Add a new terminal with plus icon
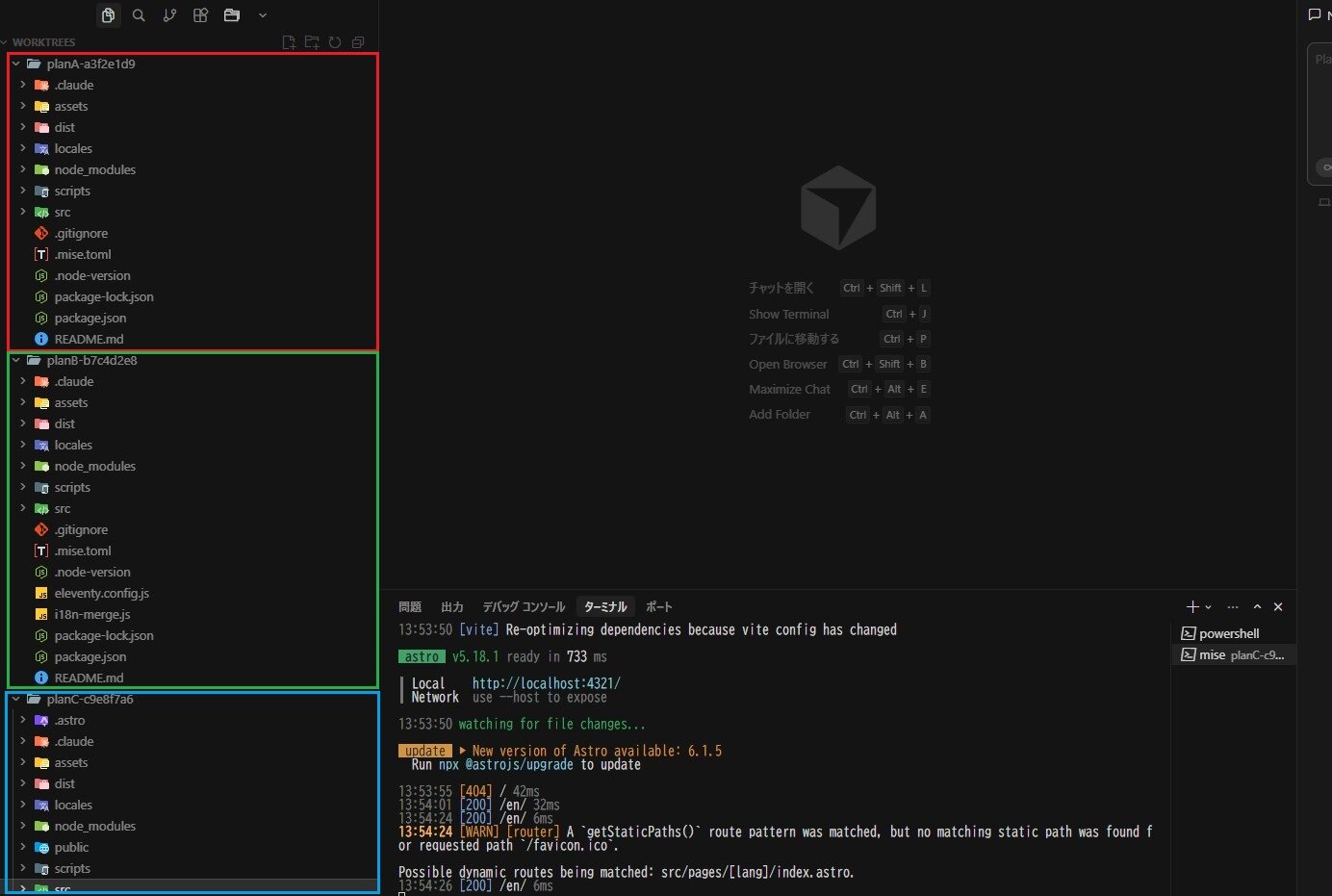 pos(1192,607)
